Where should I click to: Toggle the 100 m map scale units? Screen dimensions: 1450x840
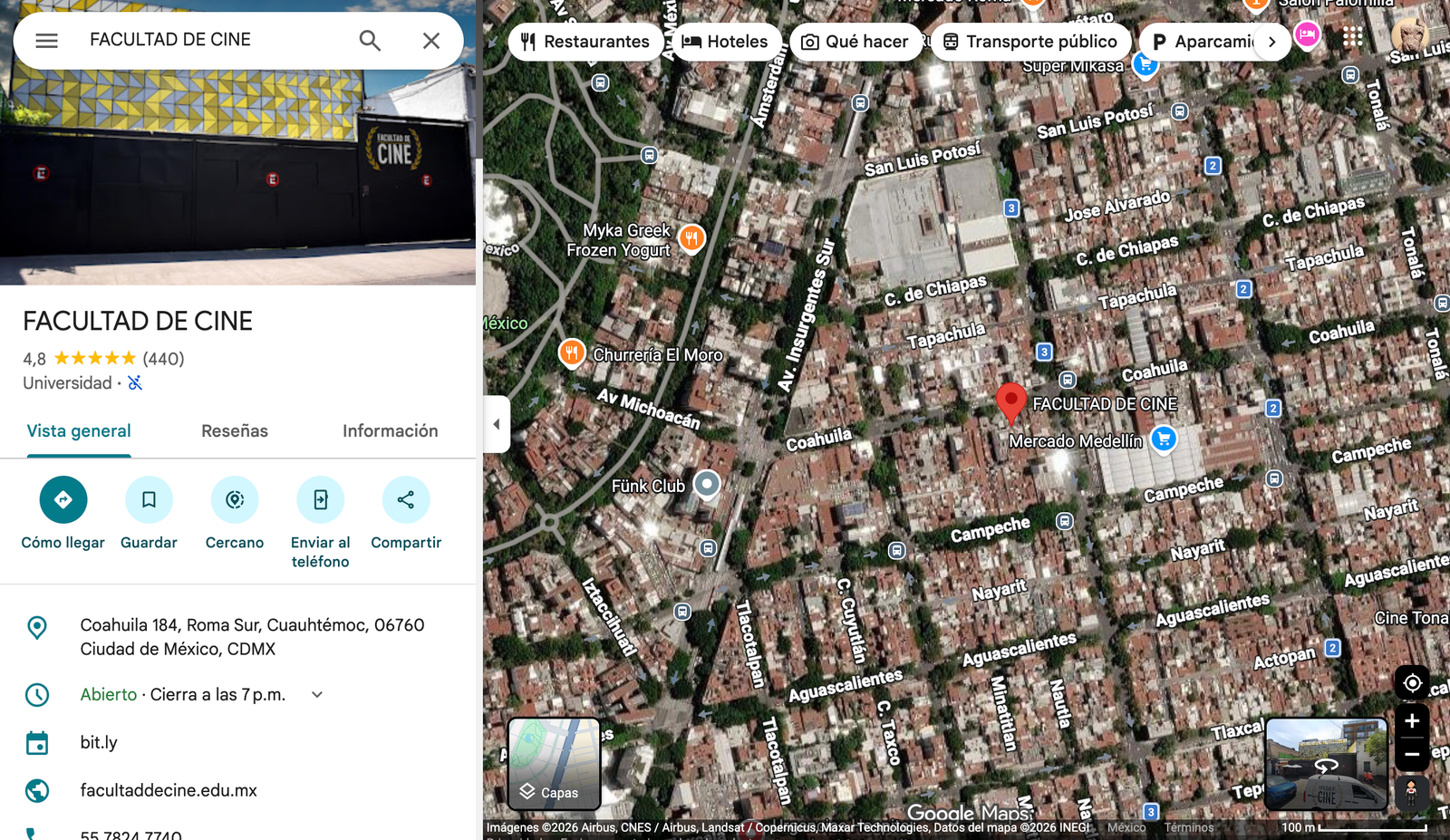tap(1354, 827)
